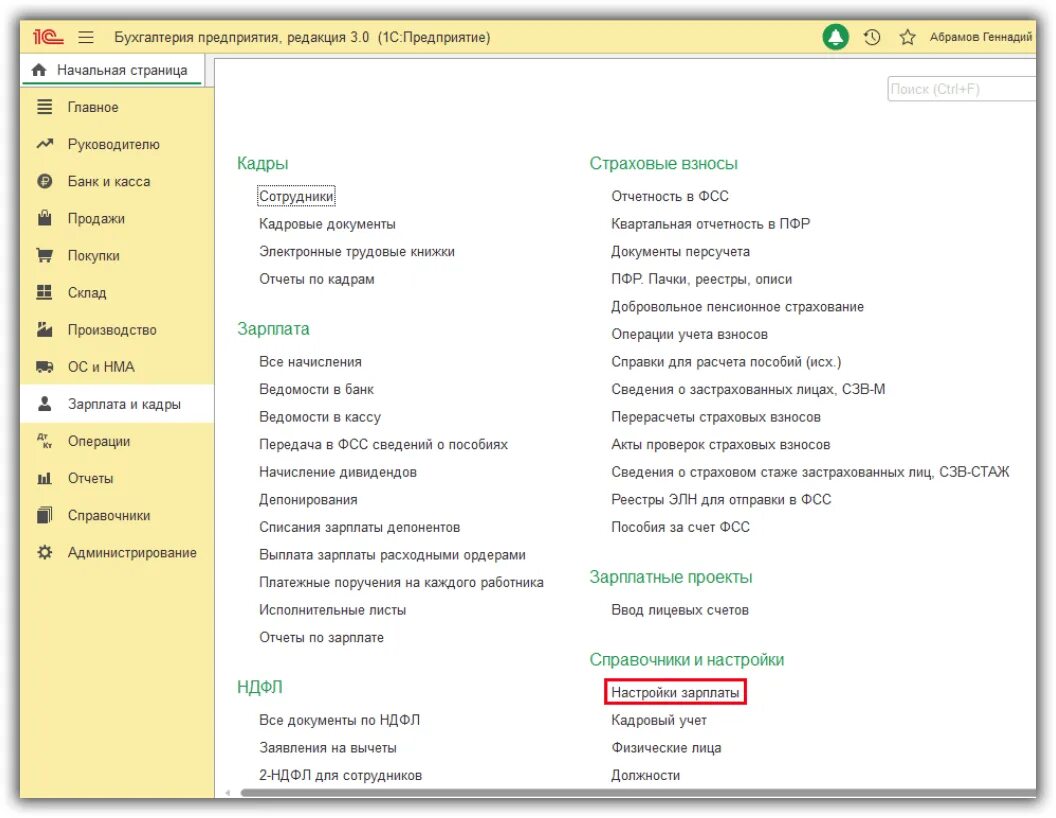Image resolution: width=1056 pixels, height=818 pixels.
Task: Click the Руководителю chart icon
Action: tap(44, 144)
